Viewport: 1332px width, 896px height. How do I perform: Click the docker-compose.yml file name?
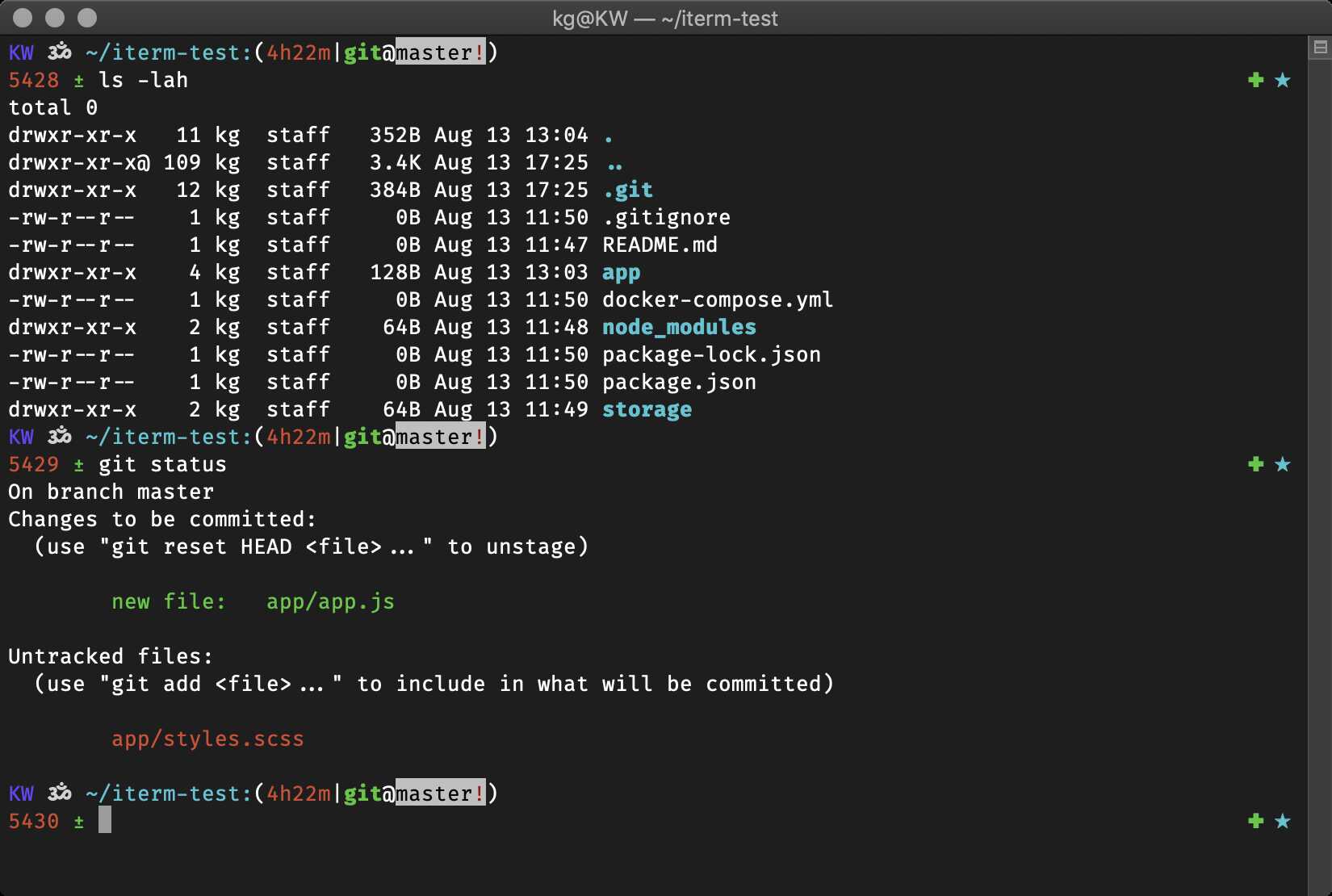pos(718,300)
